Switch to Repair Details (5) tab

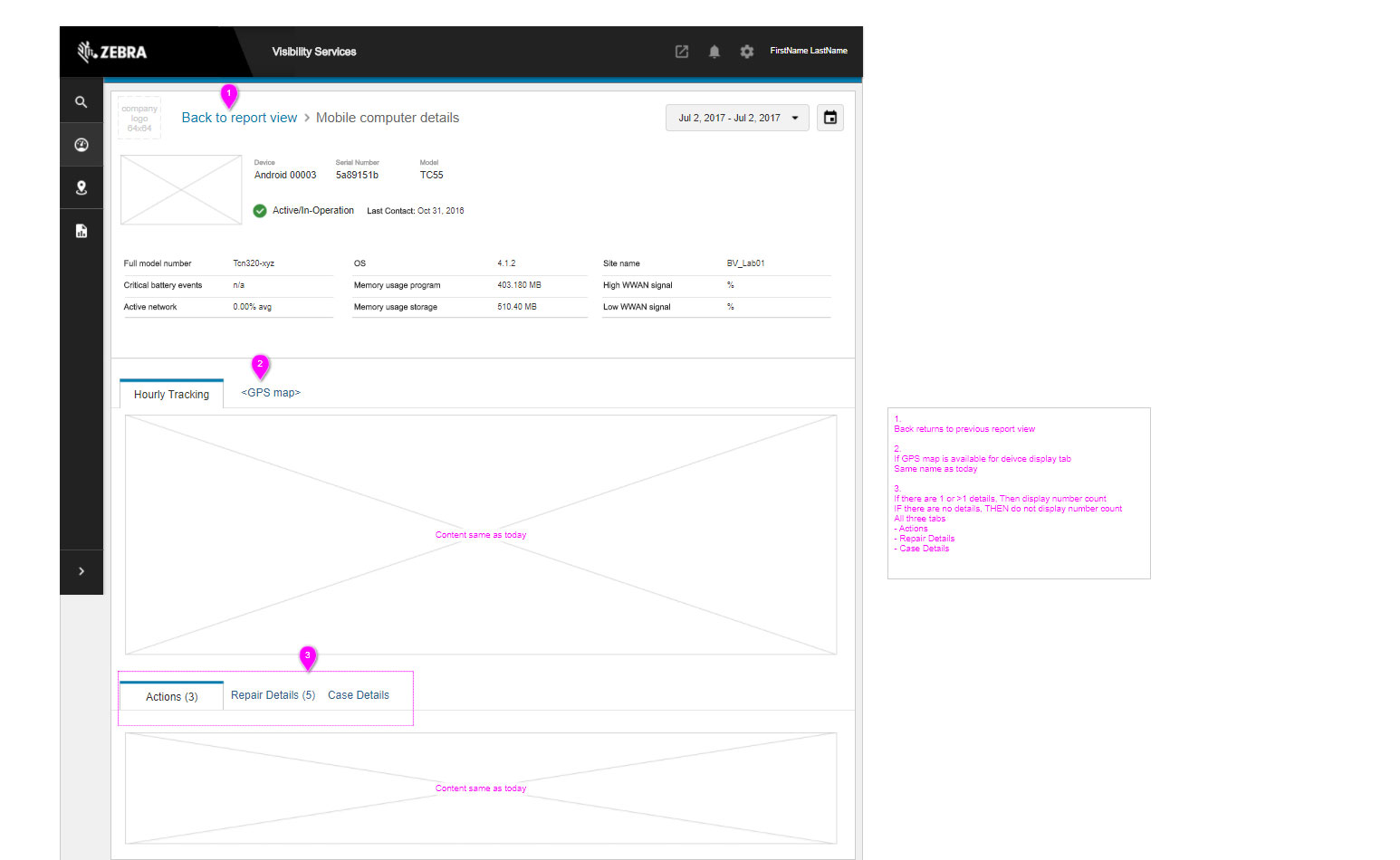[x=273, y=695]
